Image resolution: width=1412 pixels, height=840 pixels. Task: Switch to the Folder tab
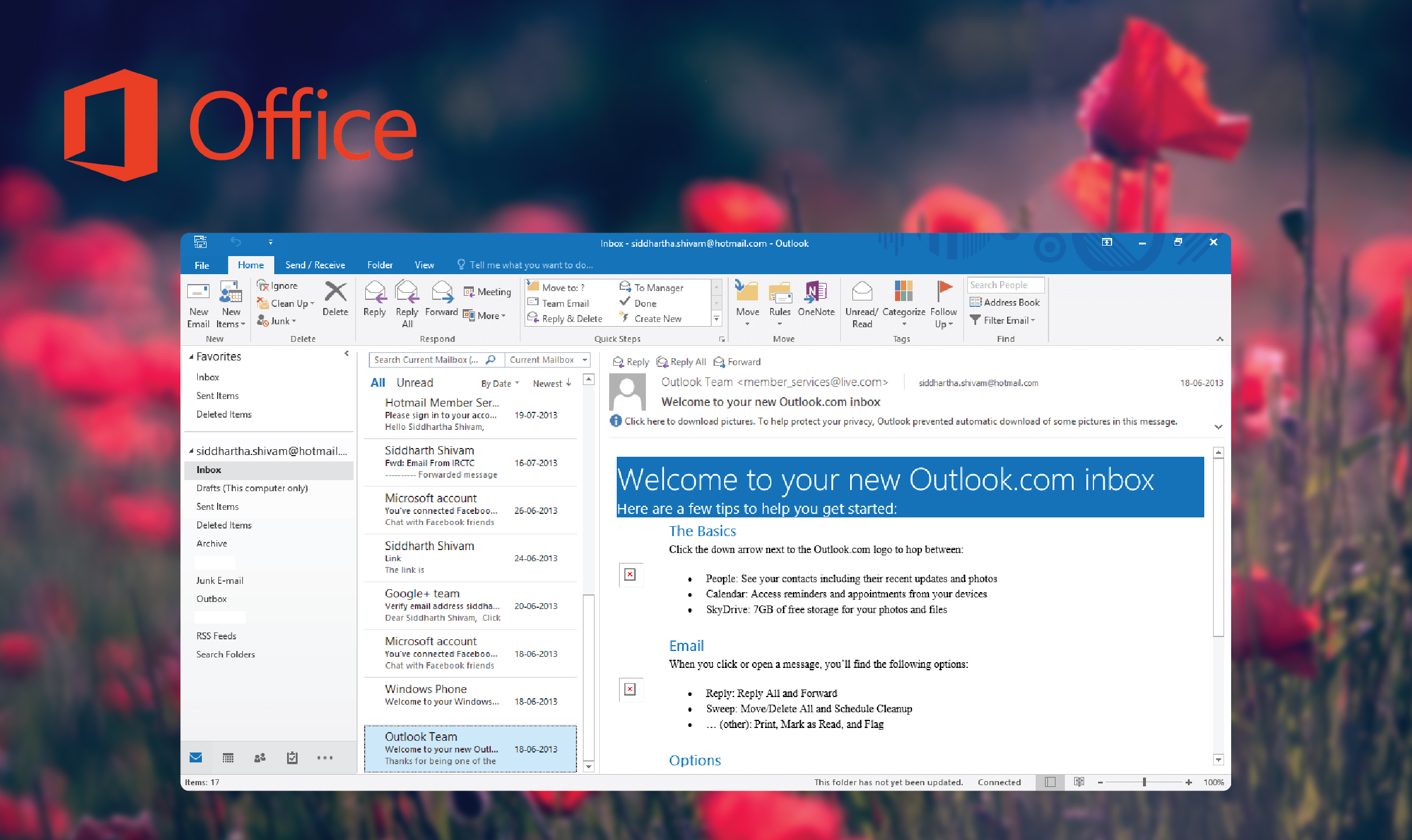(x=380, y=265)
